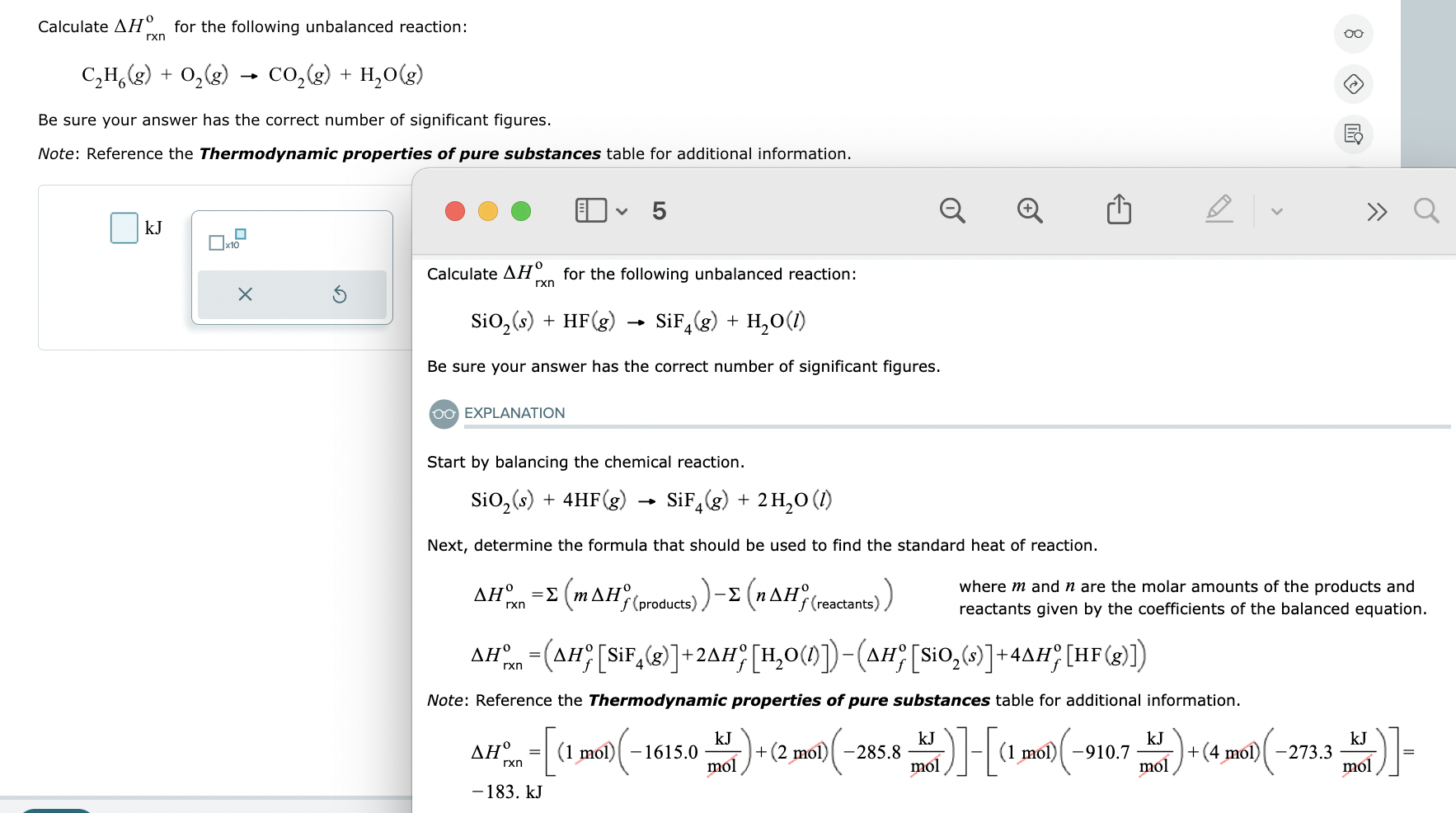Click the X button to clear the answer
This screenshot has height=813, width=1456.
(x=244, y=294)
